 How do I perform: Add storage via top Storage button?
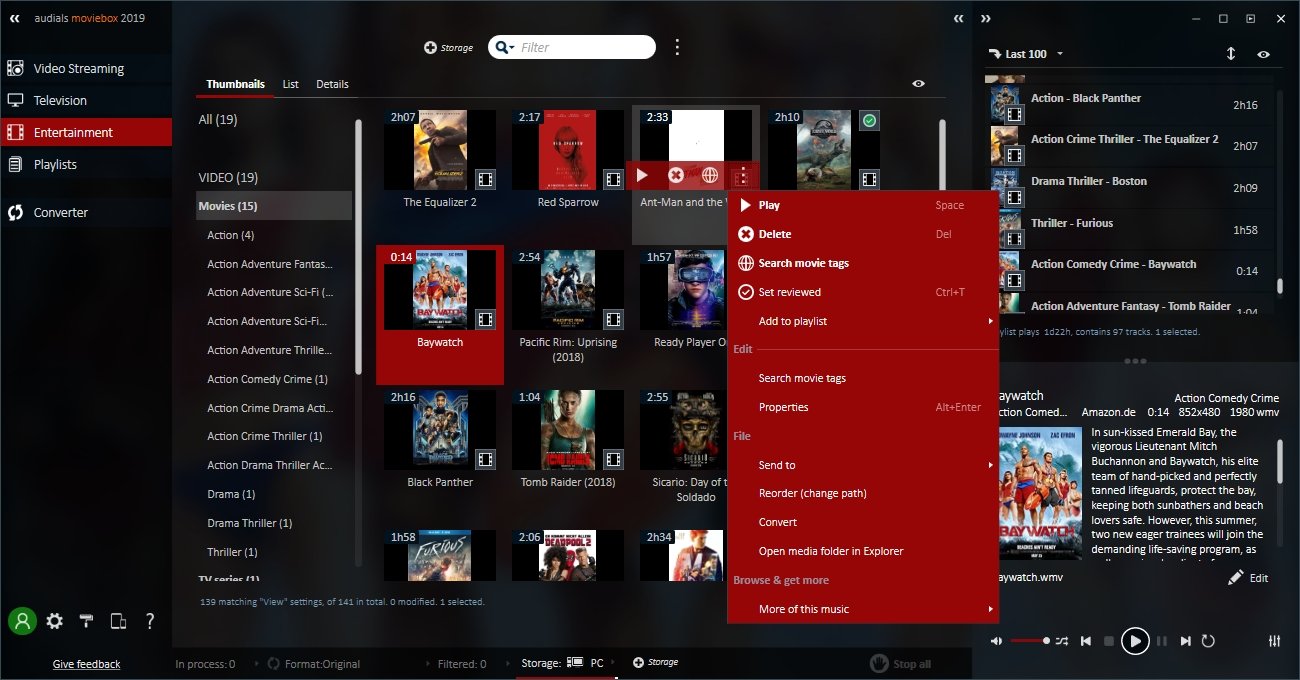[x=449, y=47]
